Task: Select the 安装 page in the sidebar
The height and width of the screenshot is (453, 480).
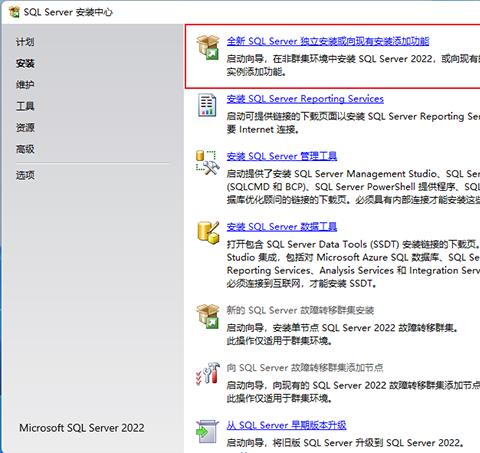Action: click(x=25, y=63)
